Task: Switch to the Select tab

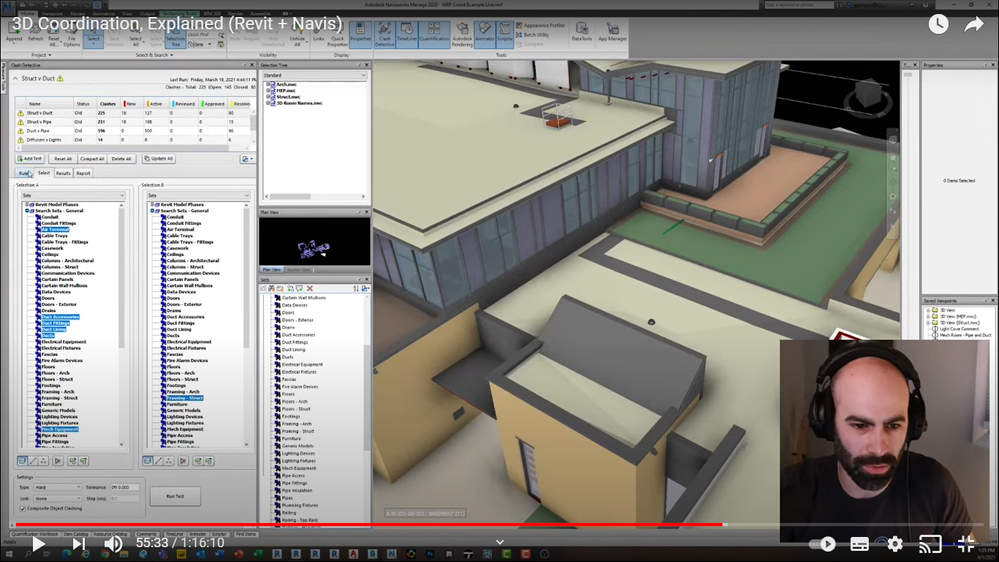Action: coord(43,173)
